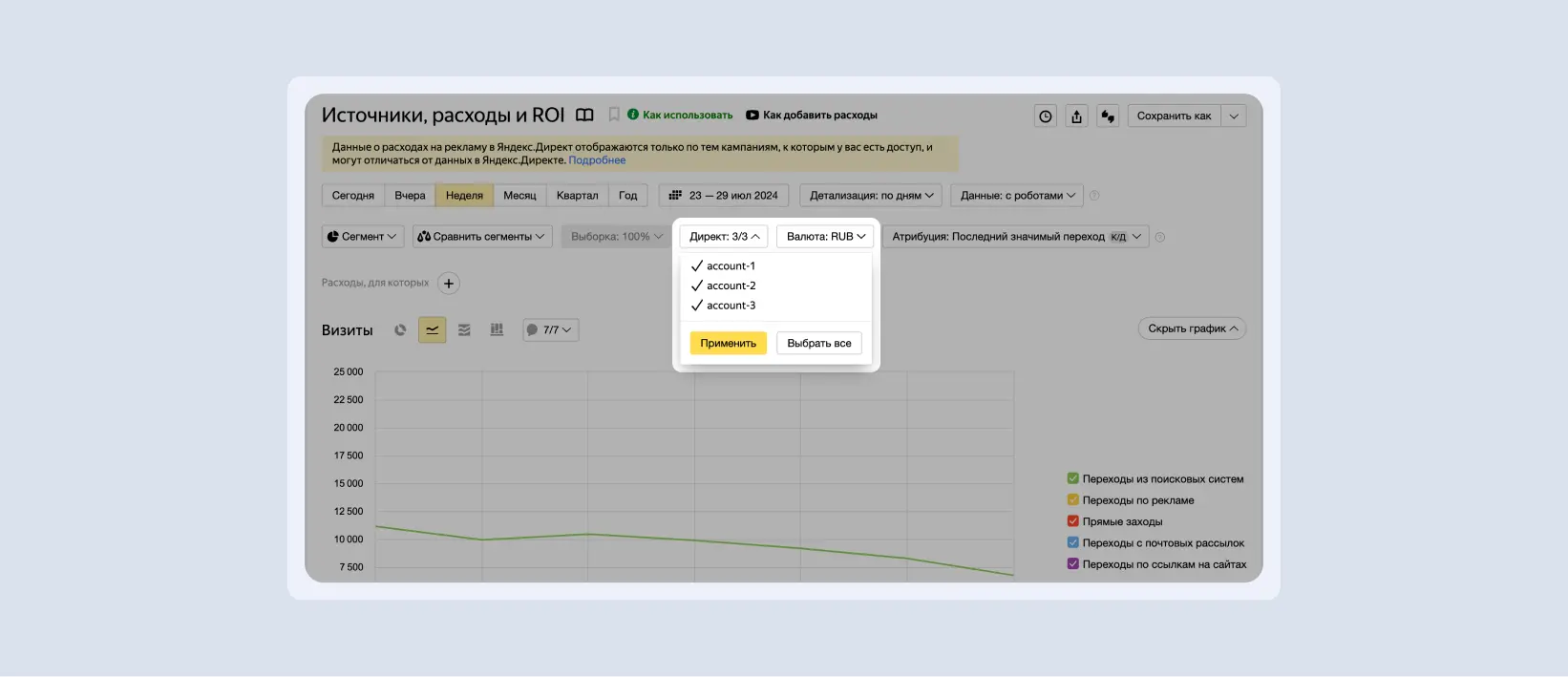Add a condition with the plus button

(x=449, y=284)
